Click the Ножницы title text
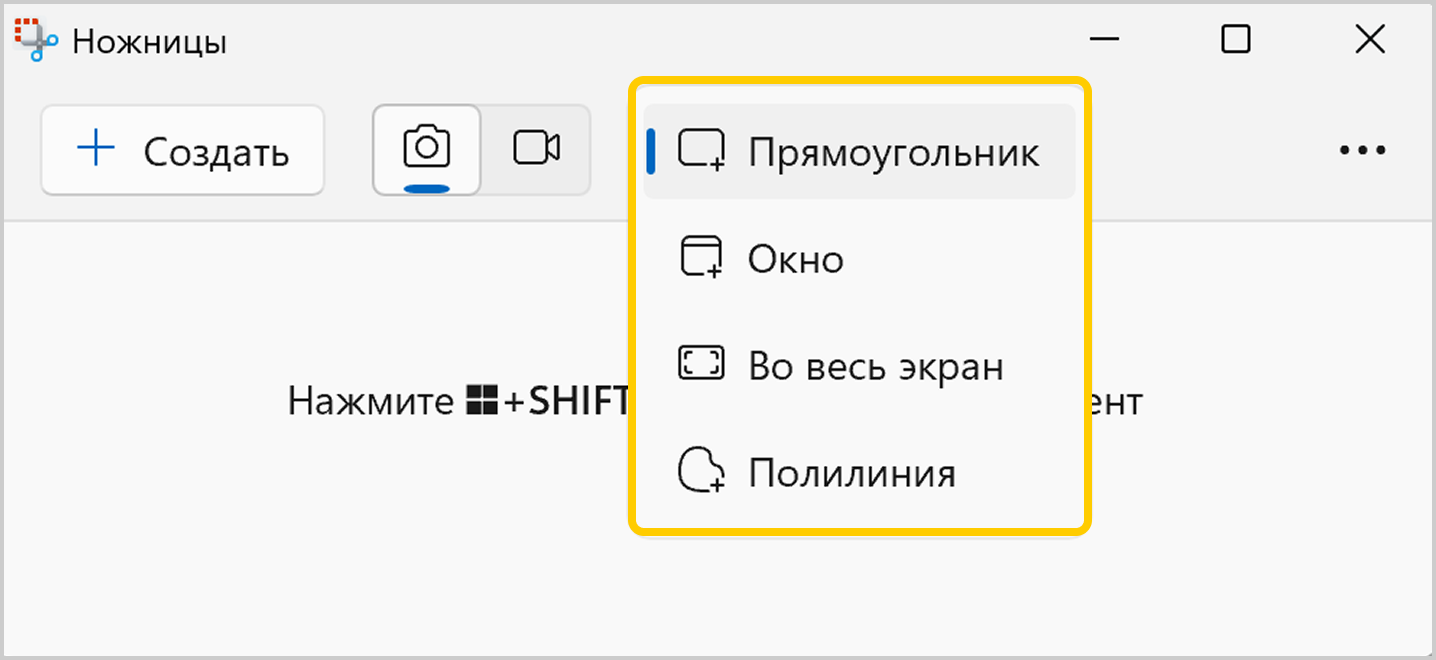This screenshot has height=660, width=1436. click(150, 42)
